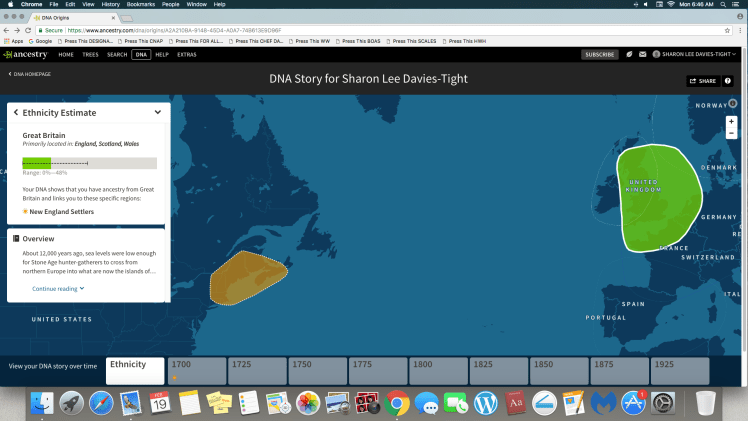Open the TREES navigation menu
The width and height of the screenshot is (748, 421).
[x=91, y=54]
